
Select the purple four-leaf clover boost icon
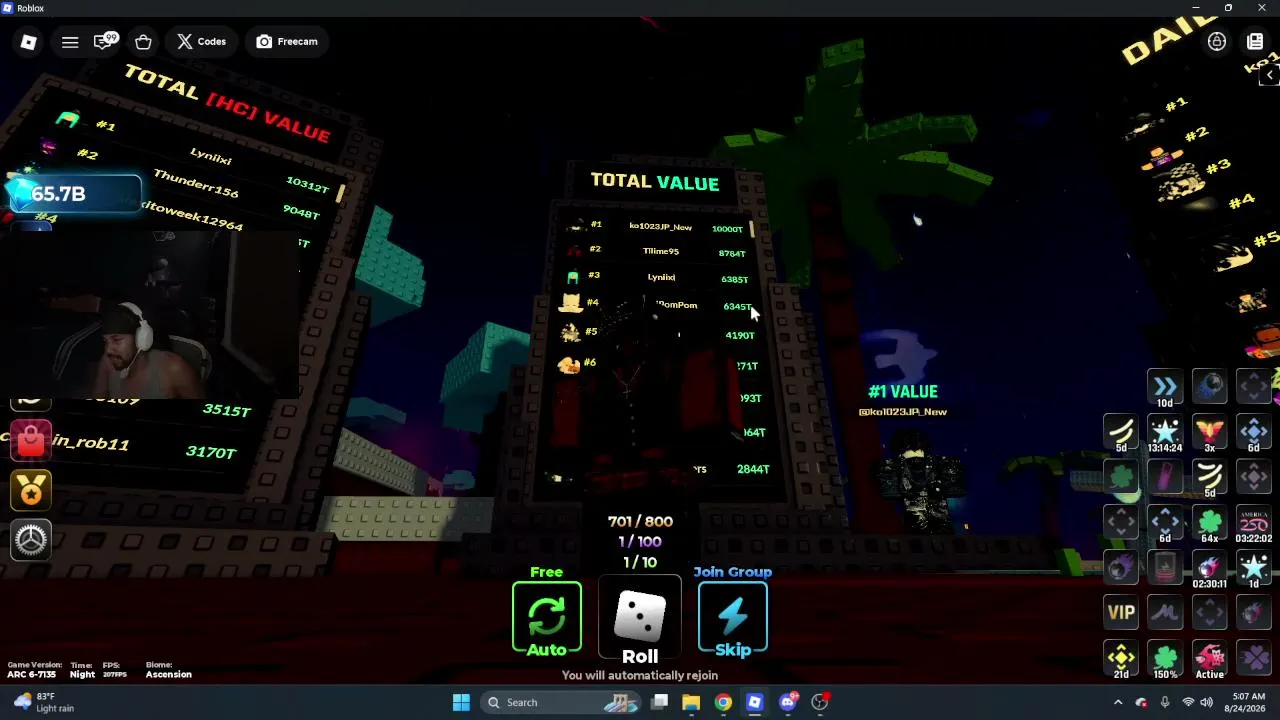(x=1253, y=658)
